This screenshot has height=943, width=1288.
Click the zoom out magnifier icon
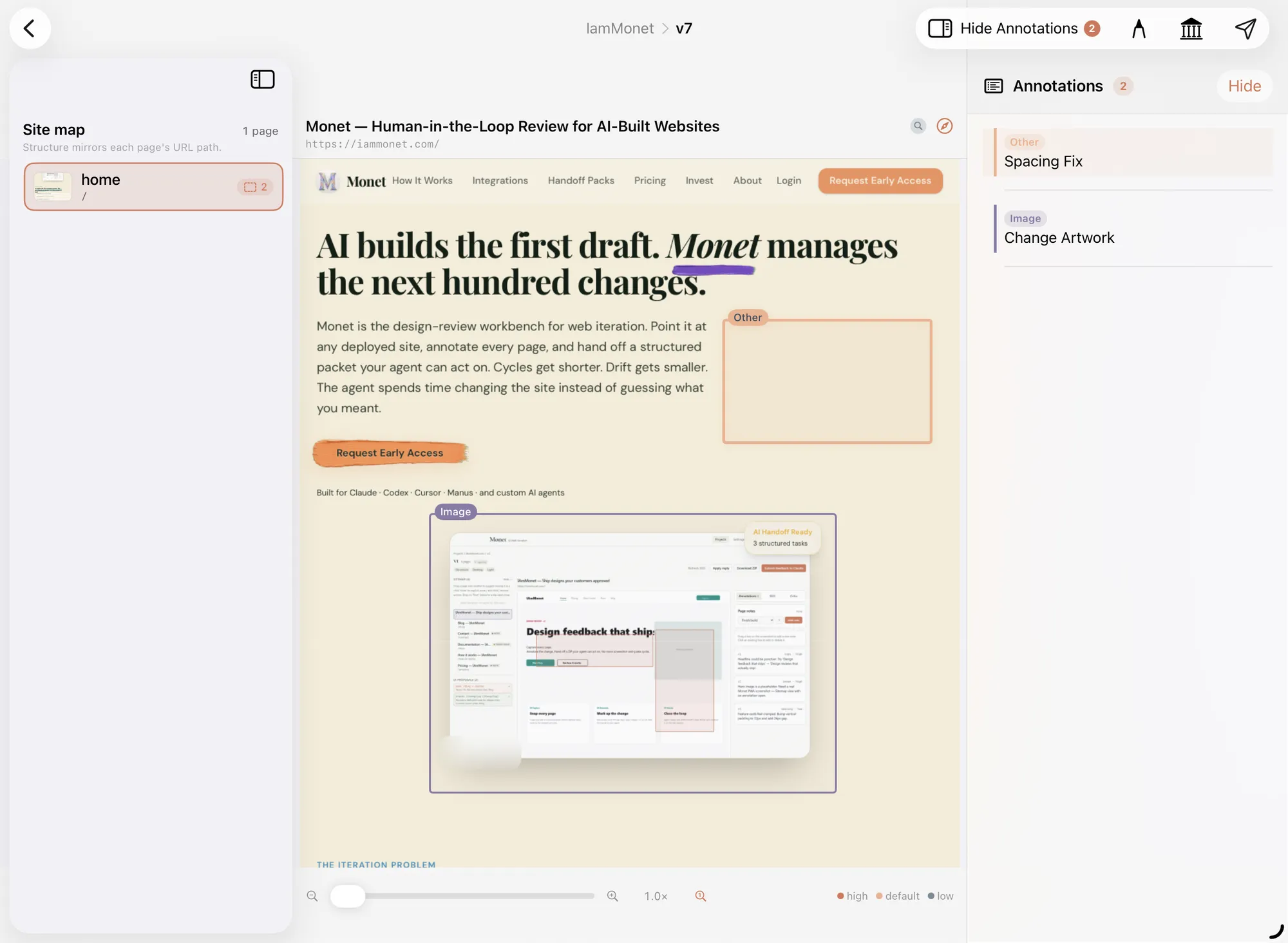(x=312, y=896)
